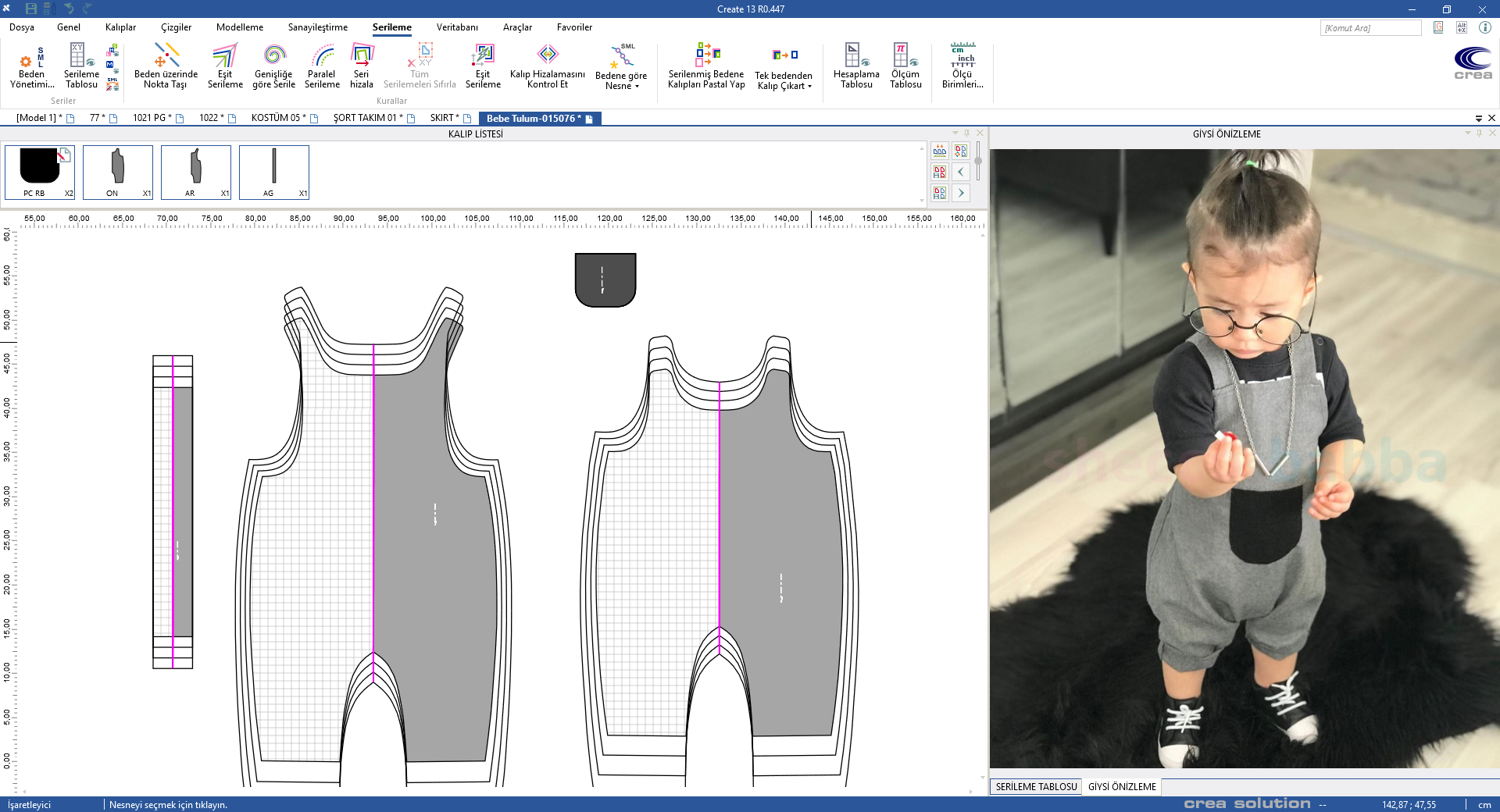This screenshot has width=1500, height=812.
Task: Toggle pin on the Kalıp Listesi panel
Action: pyautogui.click(x=967, y=134)
